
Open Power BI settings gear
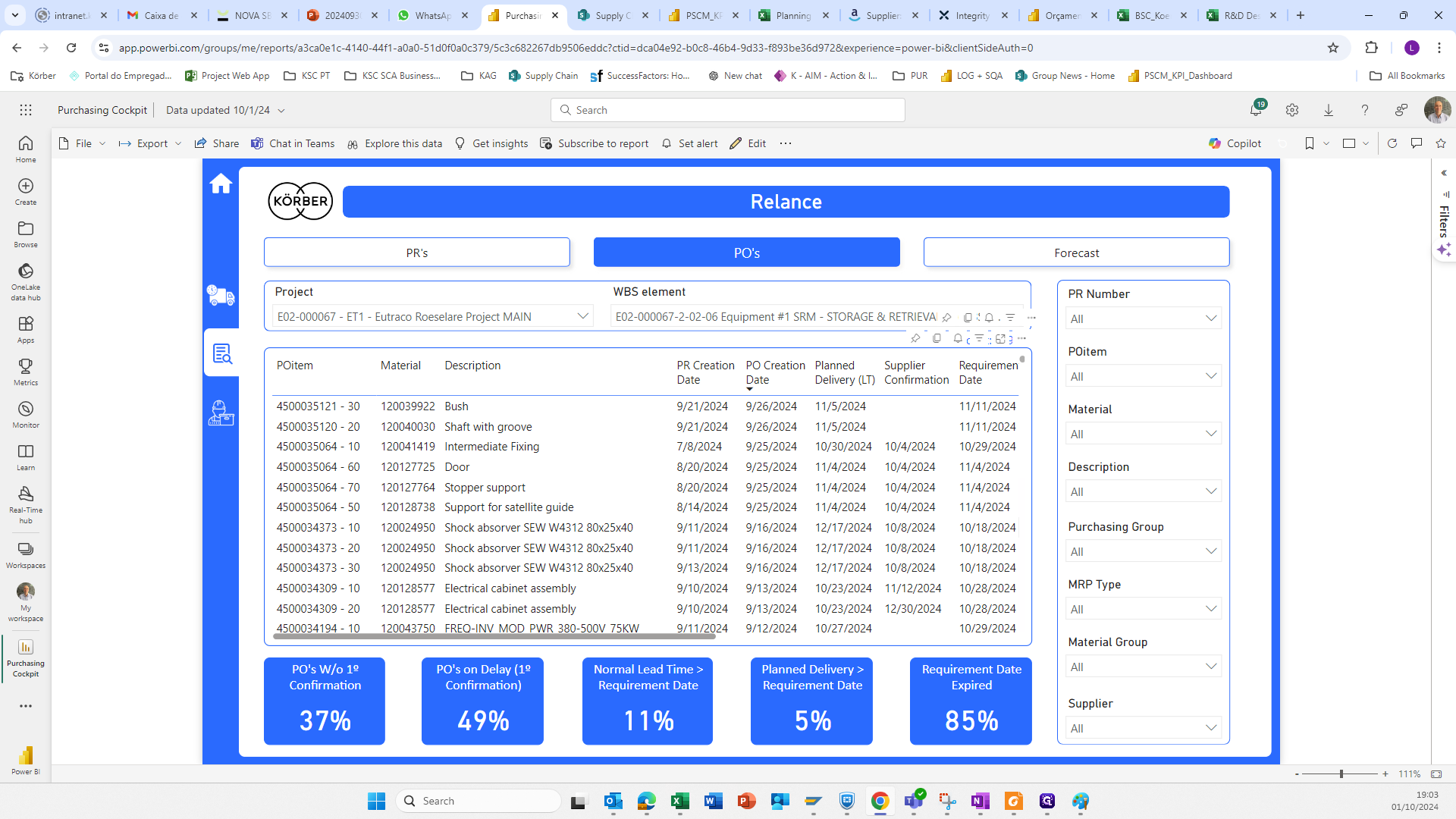point(1292,110)
